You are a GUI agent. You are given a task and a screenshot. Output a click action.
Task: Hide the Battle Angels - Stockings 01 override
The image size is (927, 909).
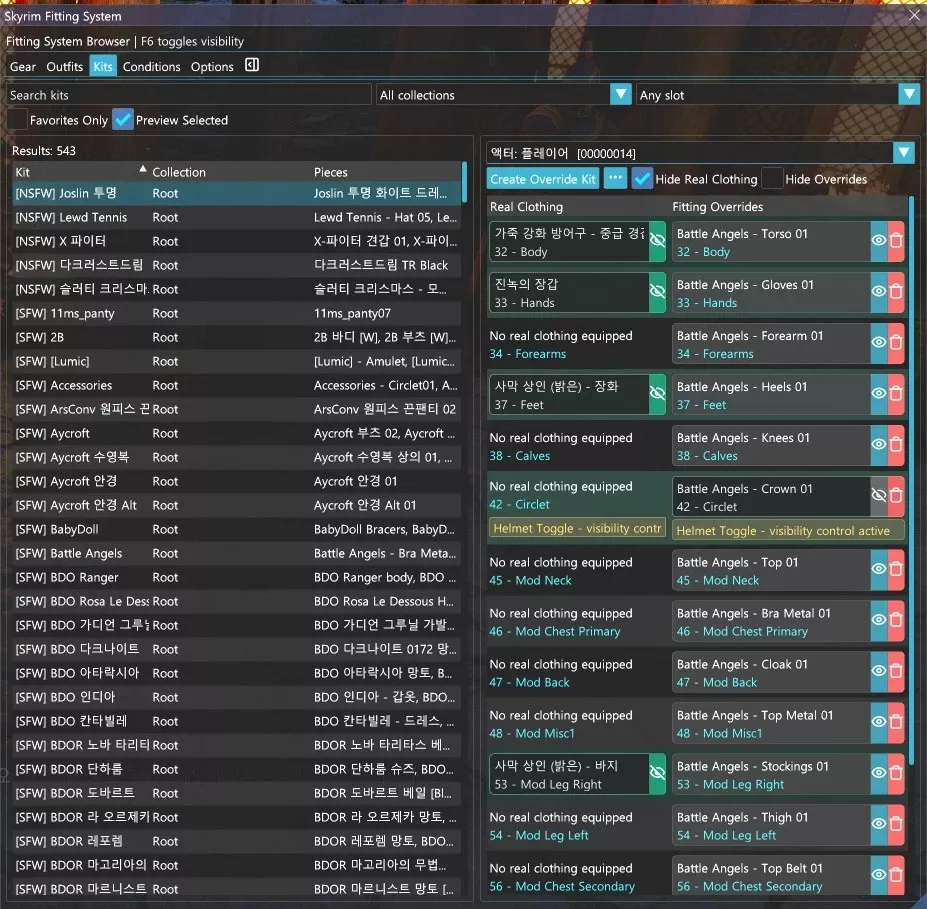click(879, 774)
